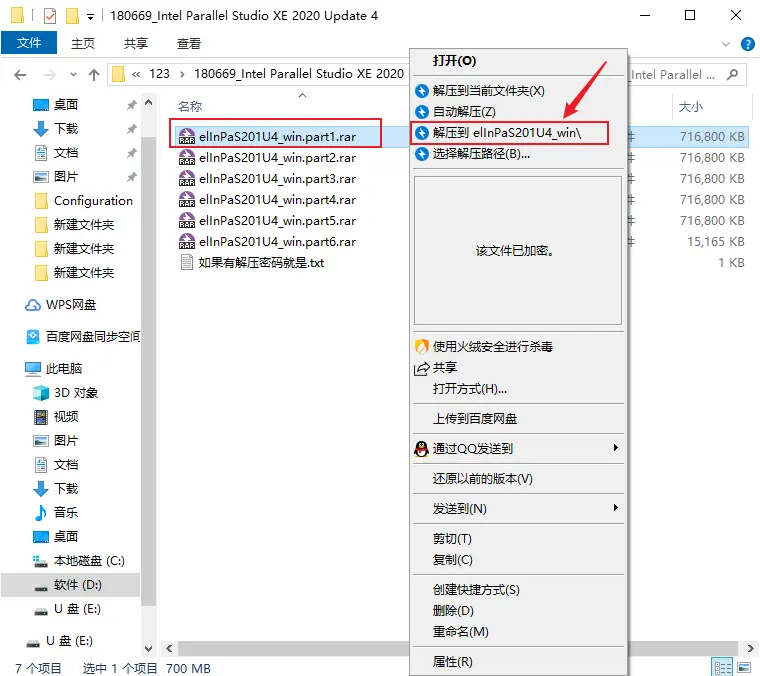The image size is (760, 676).
Task: Select file elInPaS201U4_win.part1.rar
Action: 276,137
